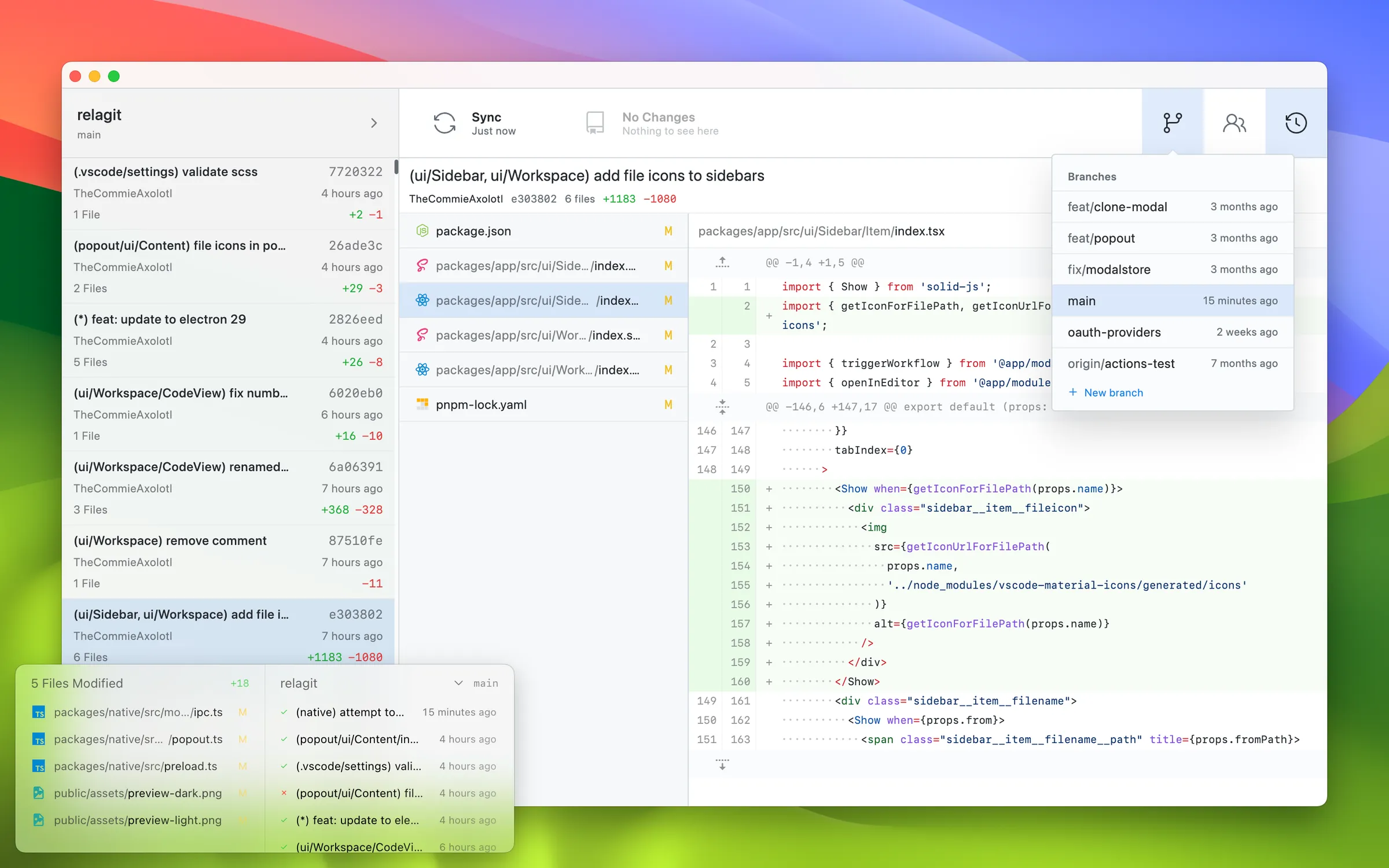Click the red X beside the popout/ui/Content commit

coord(284,793)
